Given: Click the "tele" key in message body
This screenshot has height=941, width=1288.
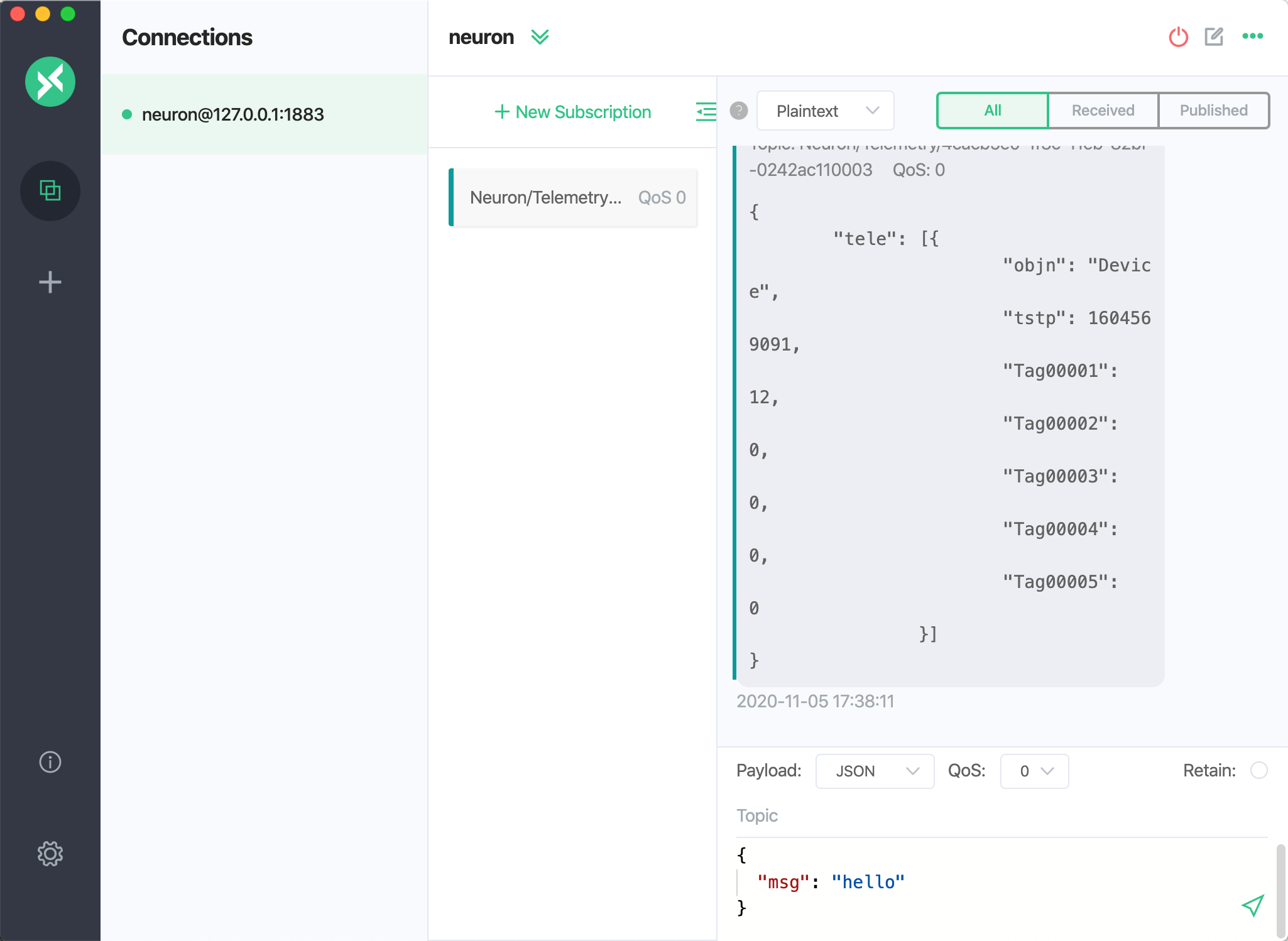Looking at the screenshot, I should pos(864,239).
